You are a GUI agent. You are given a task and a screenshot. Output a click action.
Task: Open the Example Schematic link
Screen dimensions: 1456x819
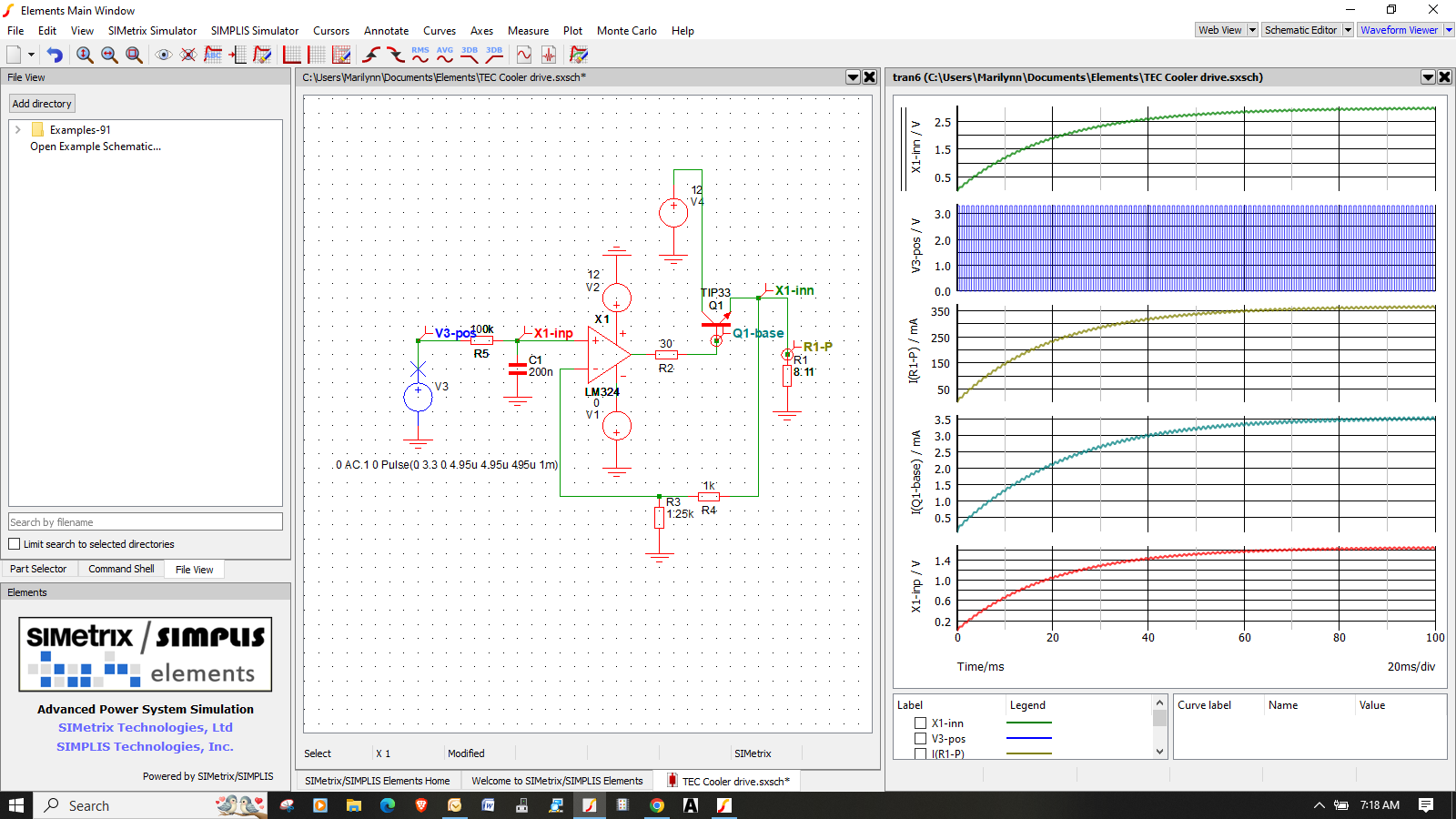(96, 147)
